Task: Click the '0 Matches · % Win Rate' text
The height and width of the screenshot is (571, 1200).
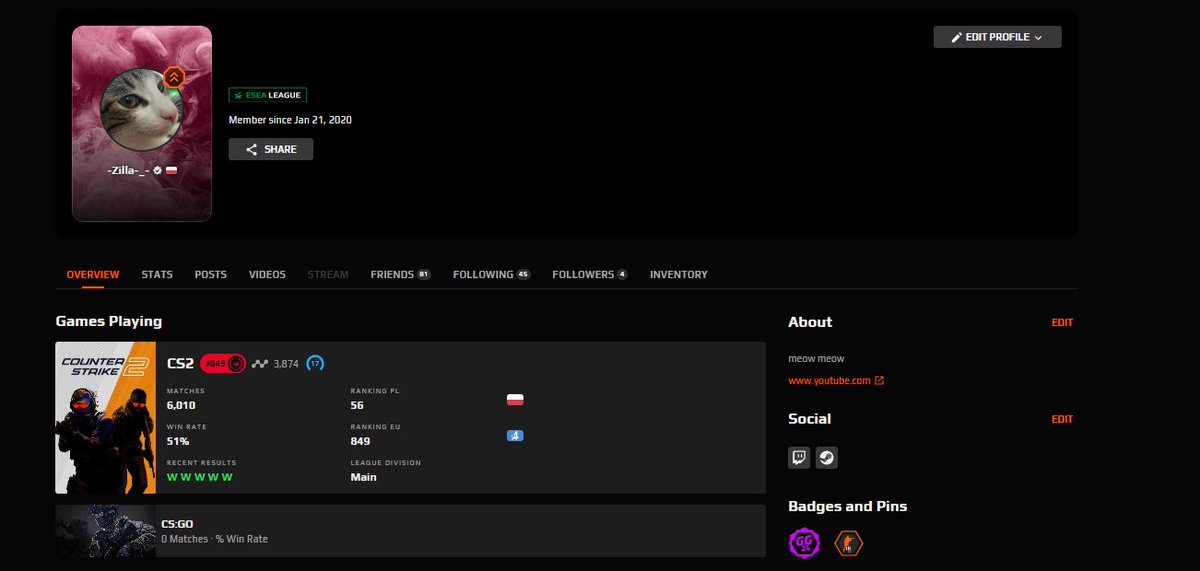Action: pos(214,539)
